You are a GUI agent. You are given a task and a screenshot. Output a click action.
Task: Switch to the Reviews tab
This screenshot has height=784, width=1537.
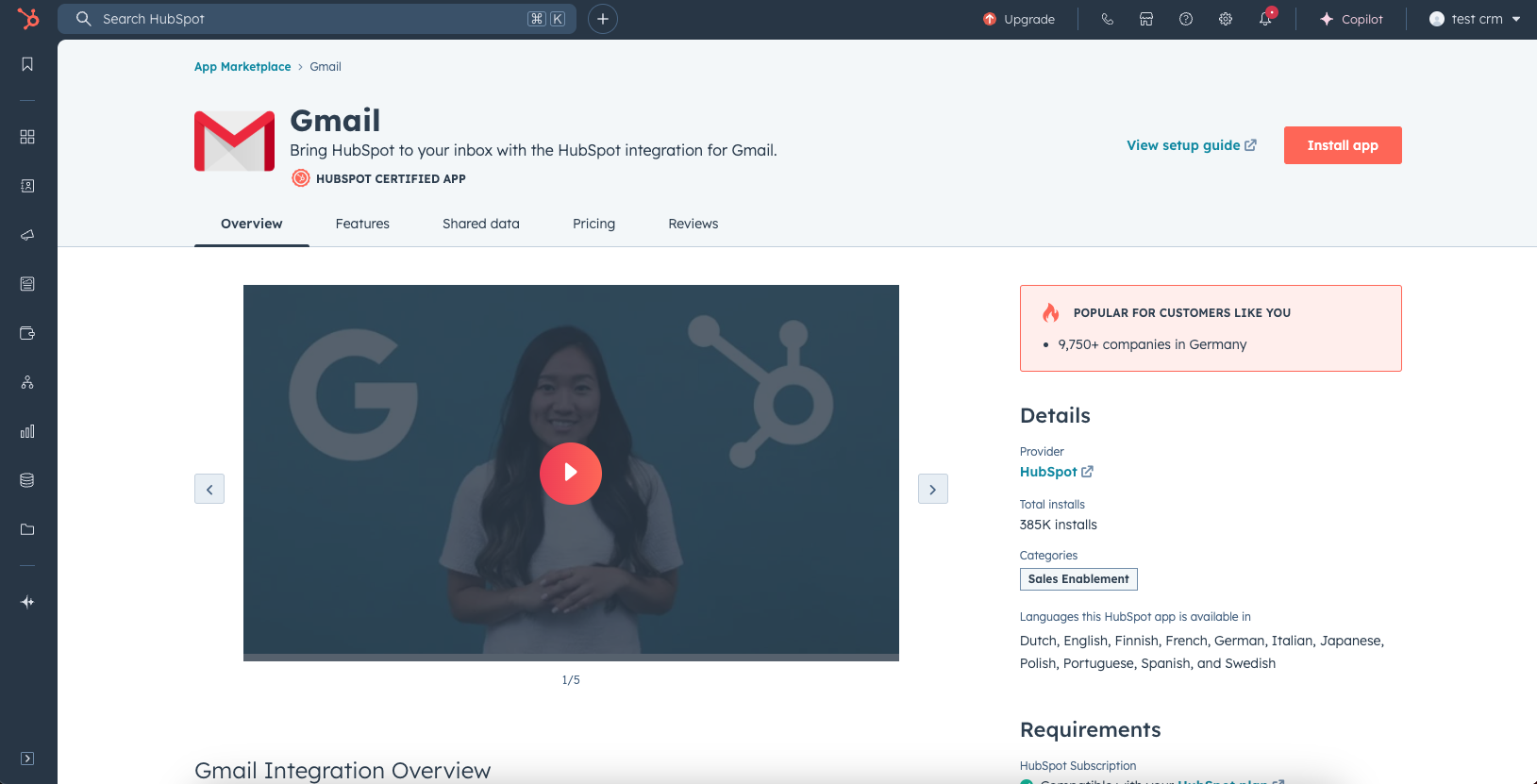(693, 224)
